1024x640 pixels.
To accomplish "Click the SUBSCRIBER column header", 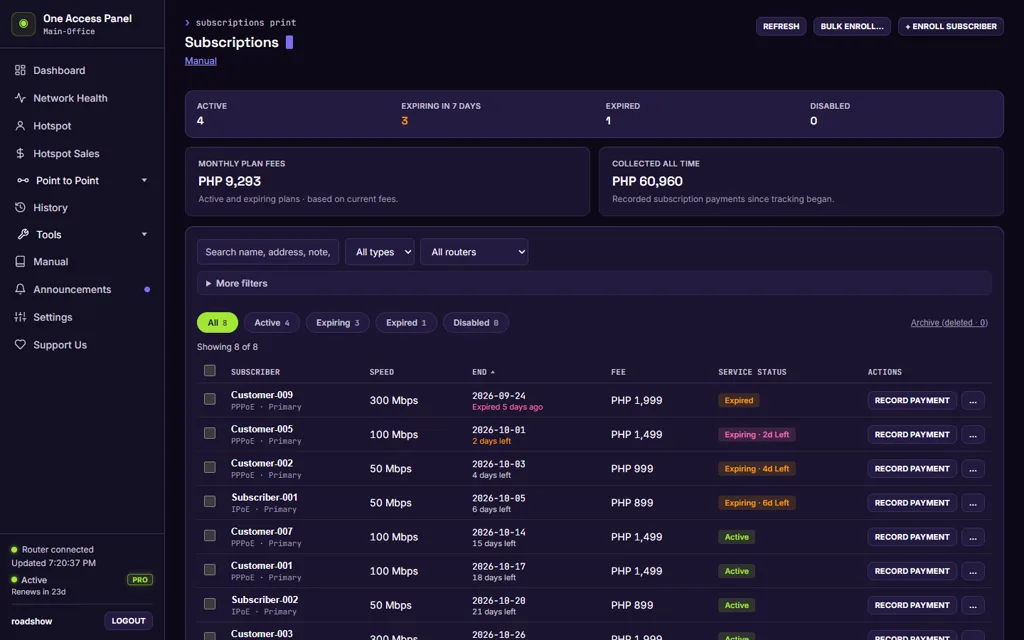I will (255, 372).
